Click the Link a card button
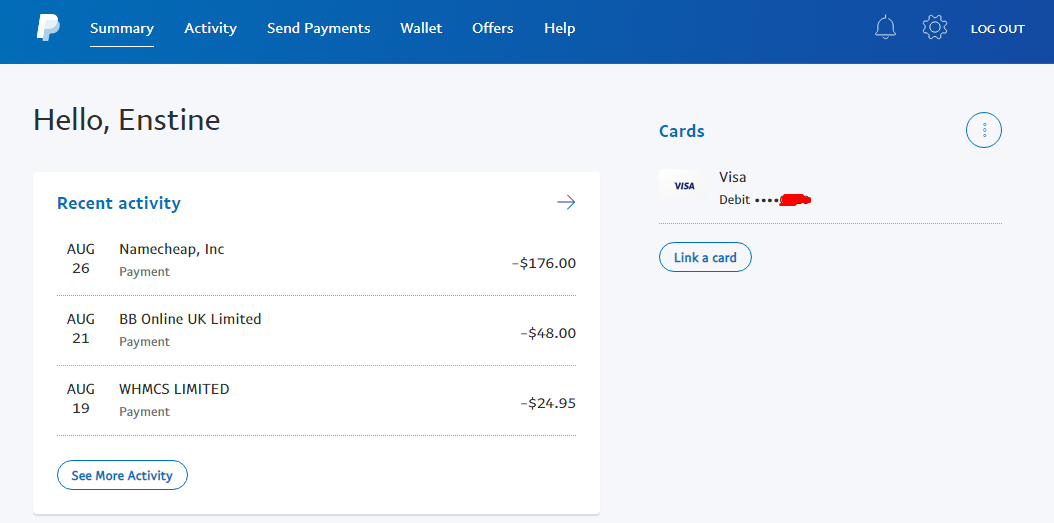Image resolution: width=1054 pixels, height=523 pixels. tap(705, 257)
